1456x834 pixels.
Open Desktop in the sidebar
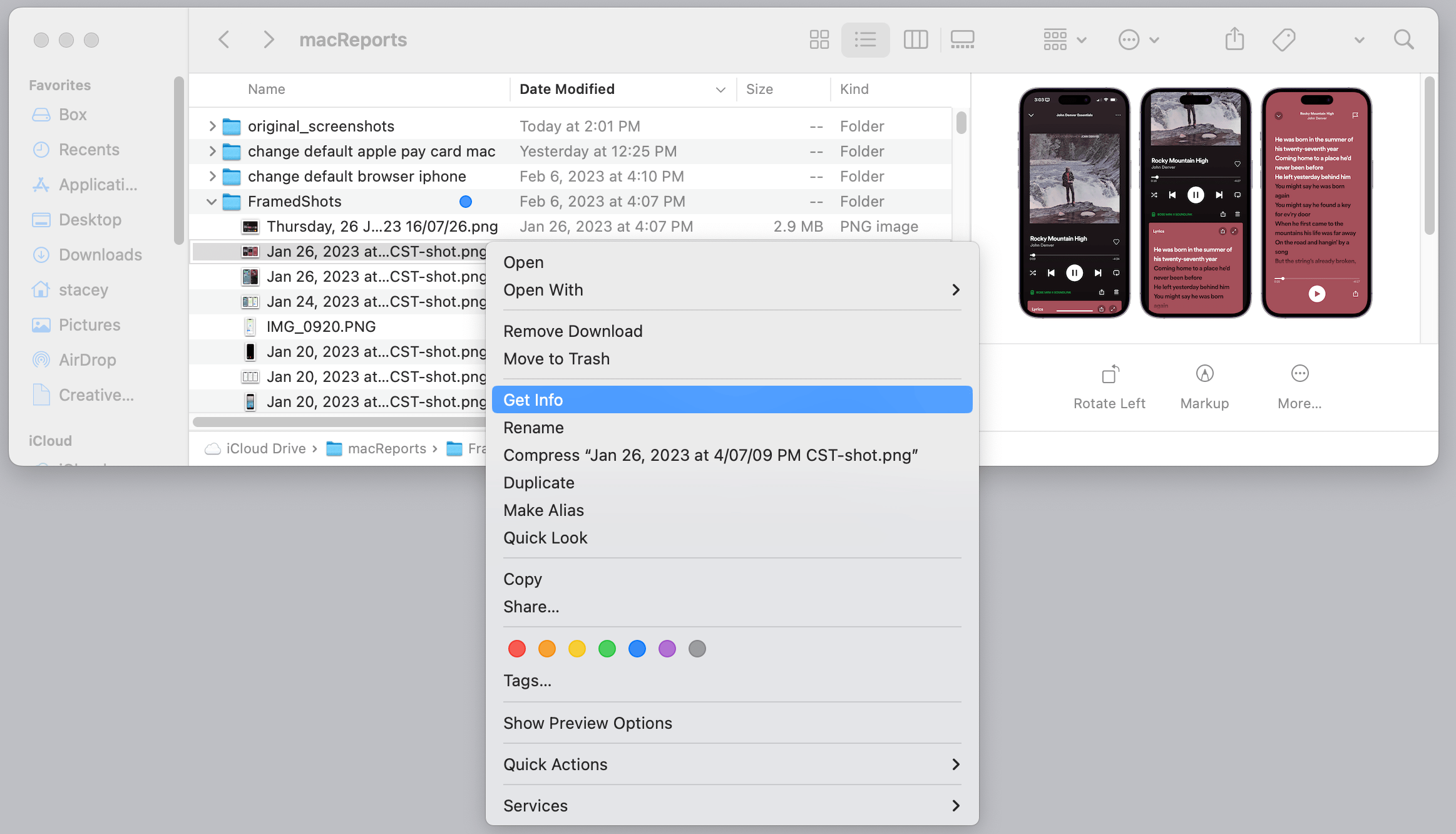(x=76, y=220)
